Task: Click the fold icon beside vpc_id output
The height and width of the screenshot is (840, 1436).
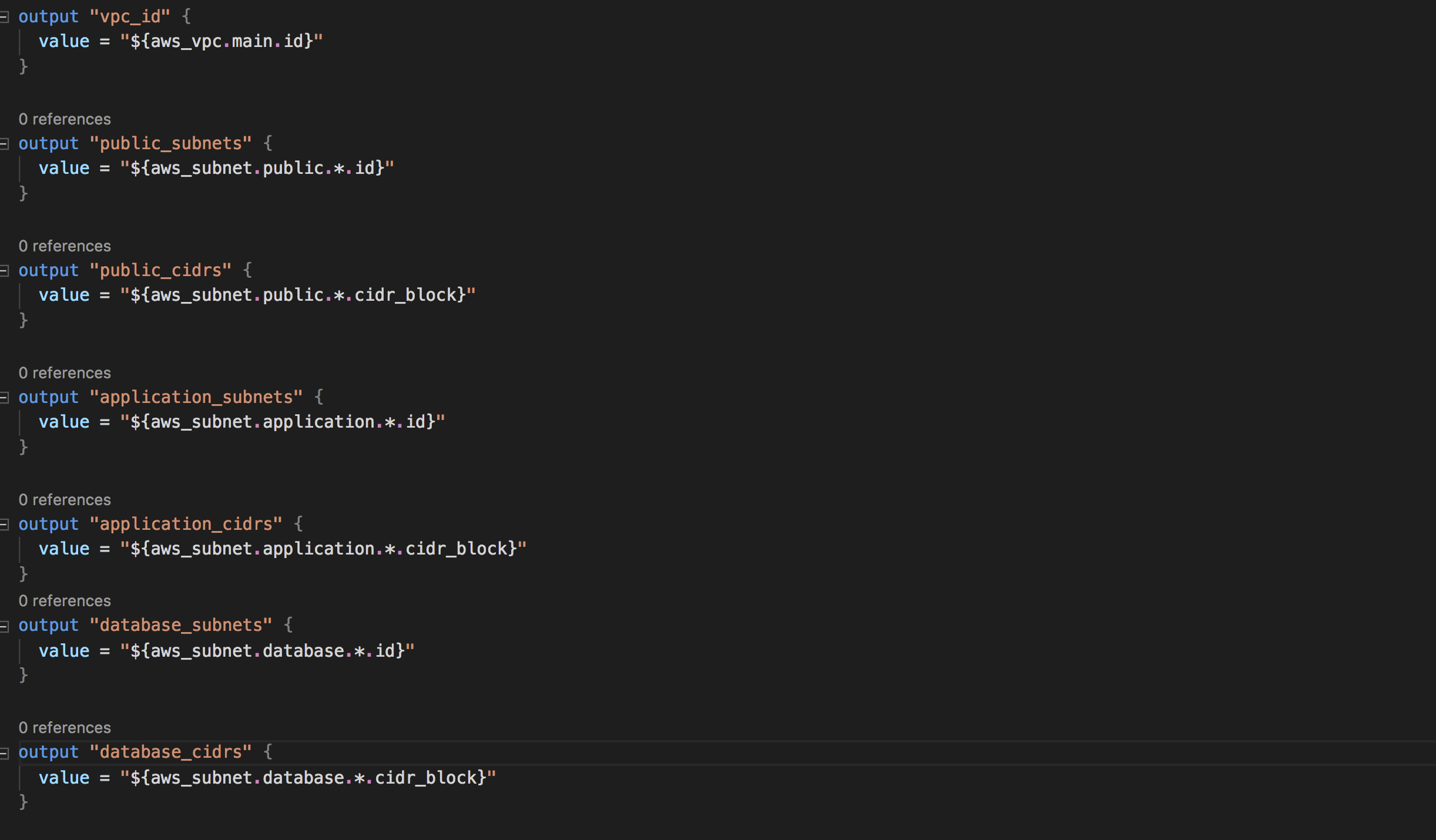Action: tap(5, 16)
